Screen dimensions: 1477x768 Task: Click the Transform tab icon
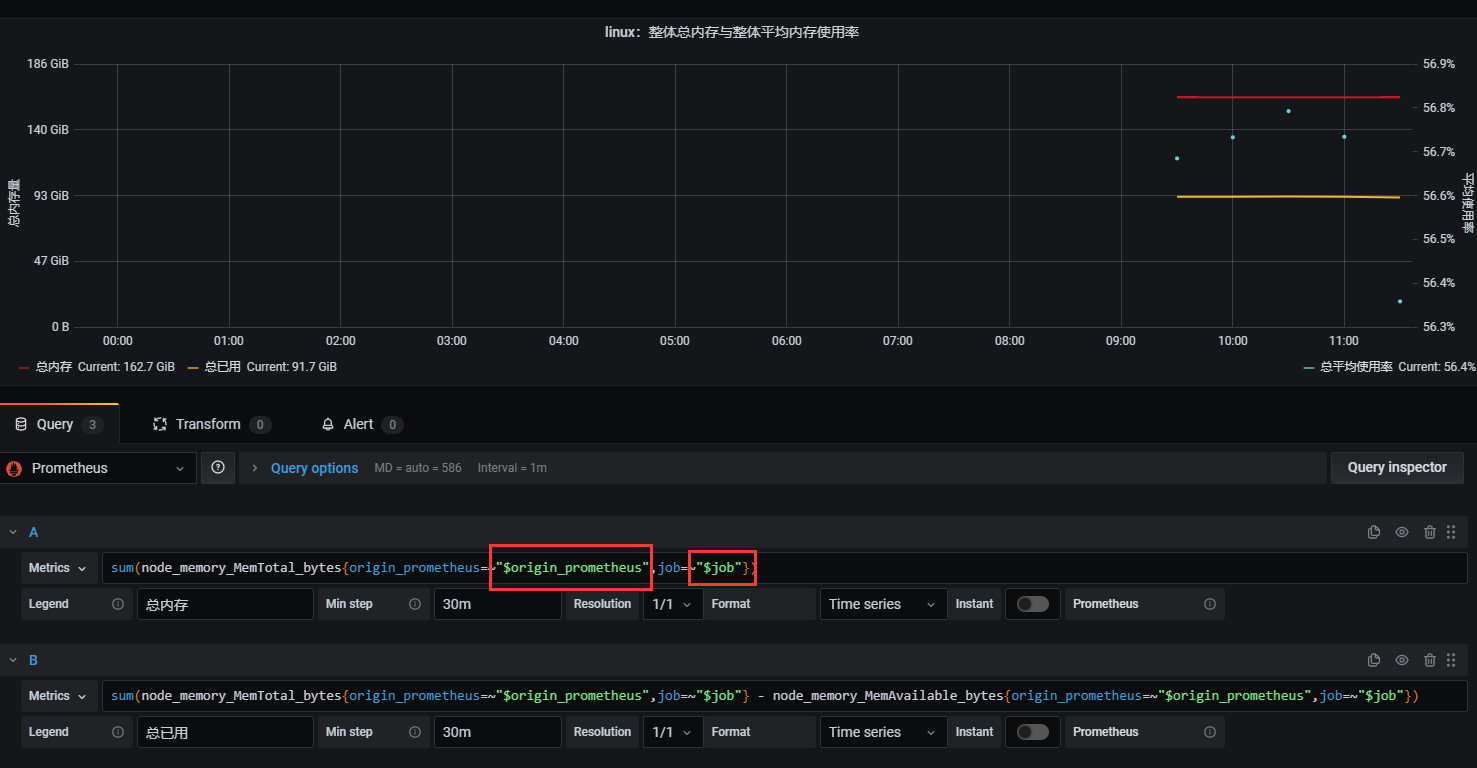(x=159, y=424)
